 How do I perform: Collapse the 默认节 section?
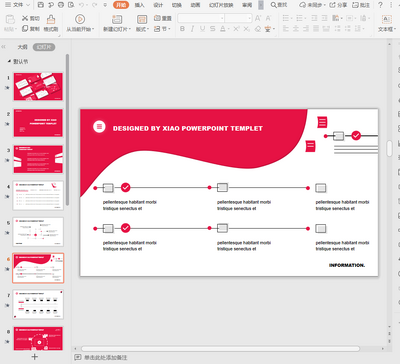(9, 61)
